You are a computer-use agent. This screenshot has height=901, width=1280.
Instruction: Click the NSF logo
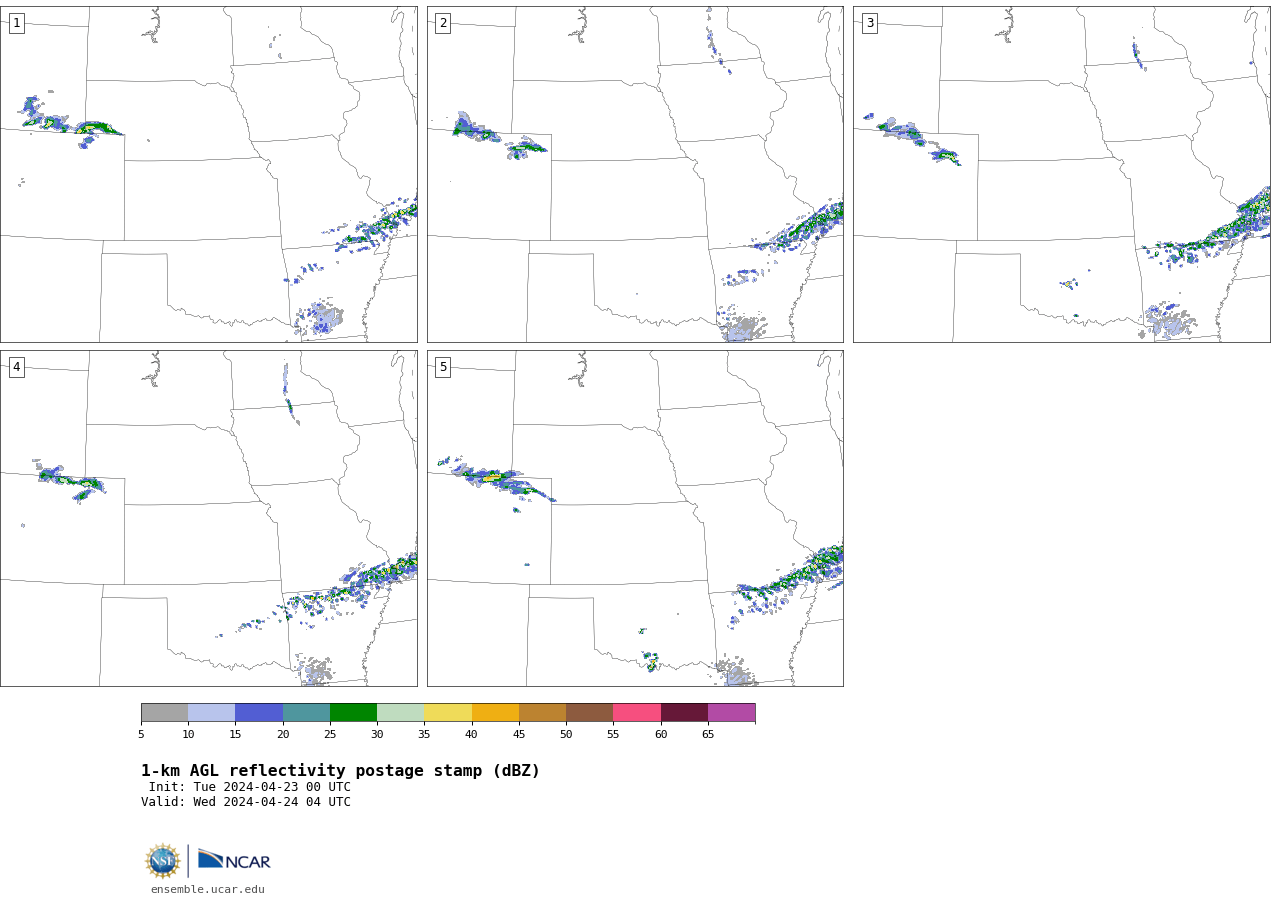pos(163,861)
